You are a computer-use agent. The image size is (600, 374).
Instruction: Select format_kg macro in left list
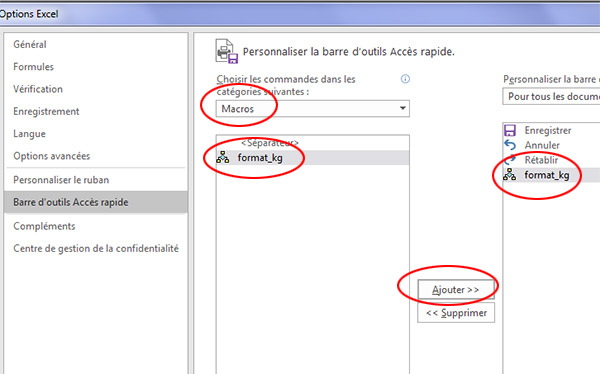tap(313, 158)
